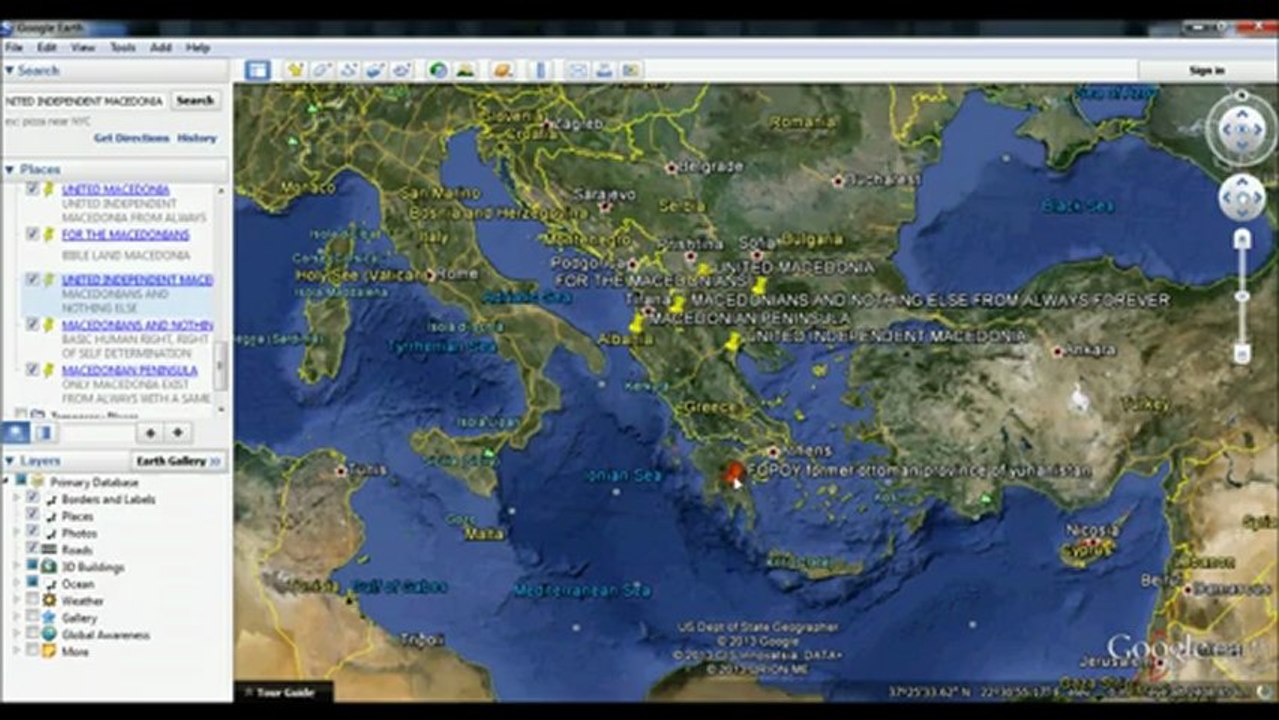Expand the Gallery layer tree

(17, 617)
